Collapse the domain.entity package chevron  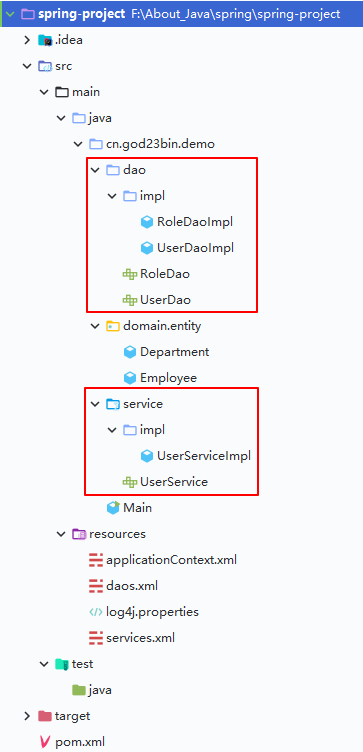coord(94,326)
